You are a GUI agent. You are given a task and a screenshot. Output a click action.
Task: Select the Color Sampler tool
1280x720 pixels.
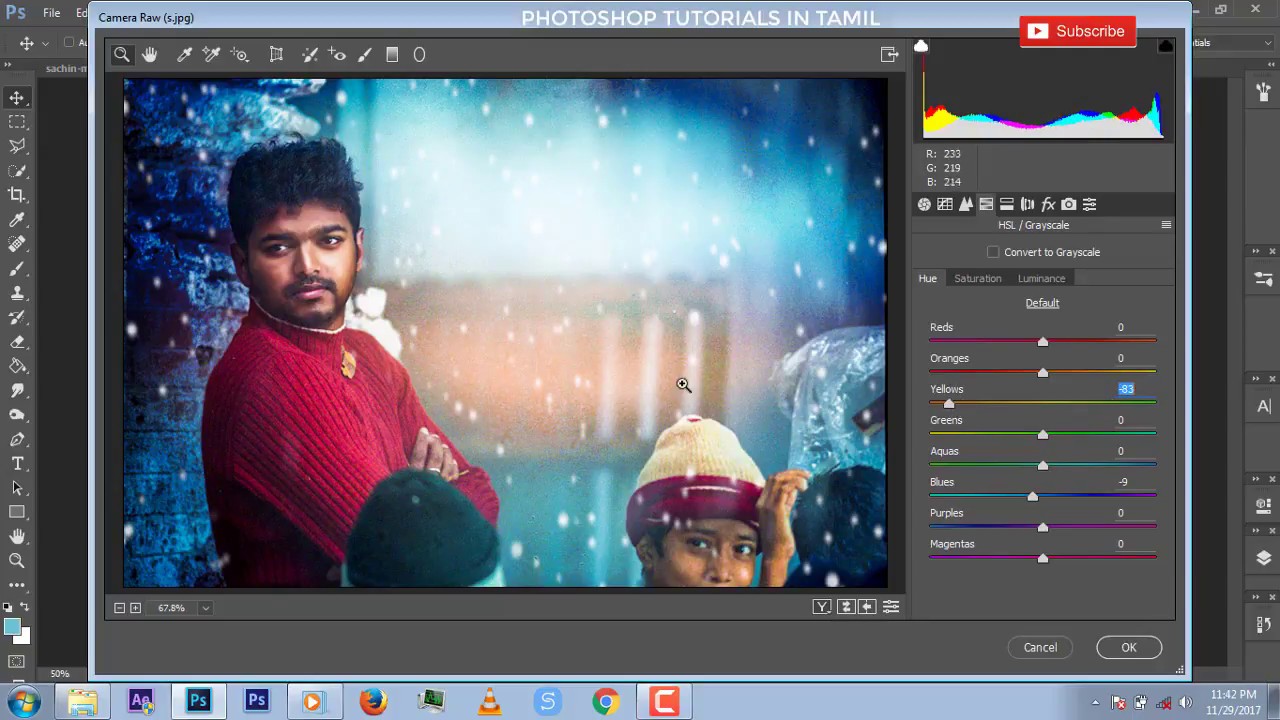tap(211, 55)
